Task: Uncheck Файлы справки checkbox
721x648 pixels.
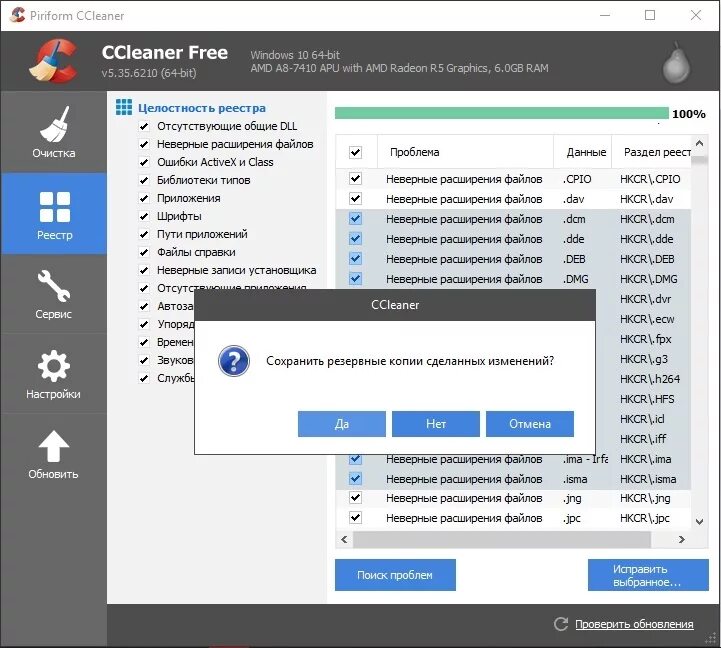Action: coord(144,252)
